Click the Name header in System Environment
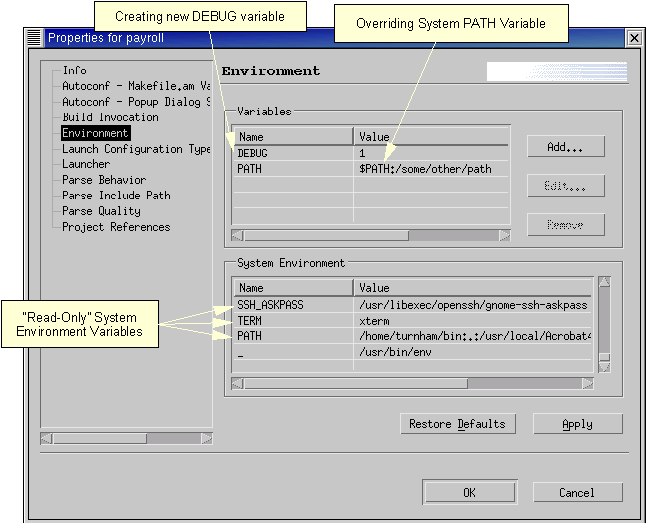The height and width of the screenshot is (524, 647). 292,288
